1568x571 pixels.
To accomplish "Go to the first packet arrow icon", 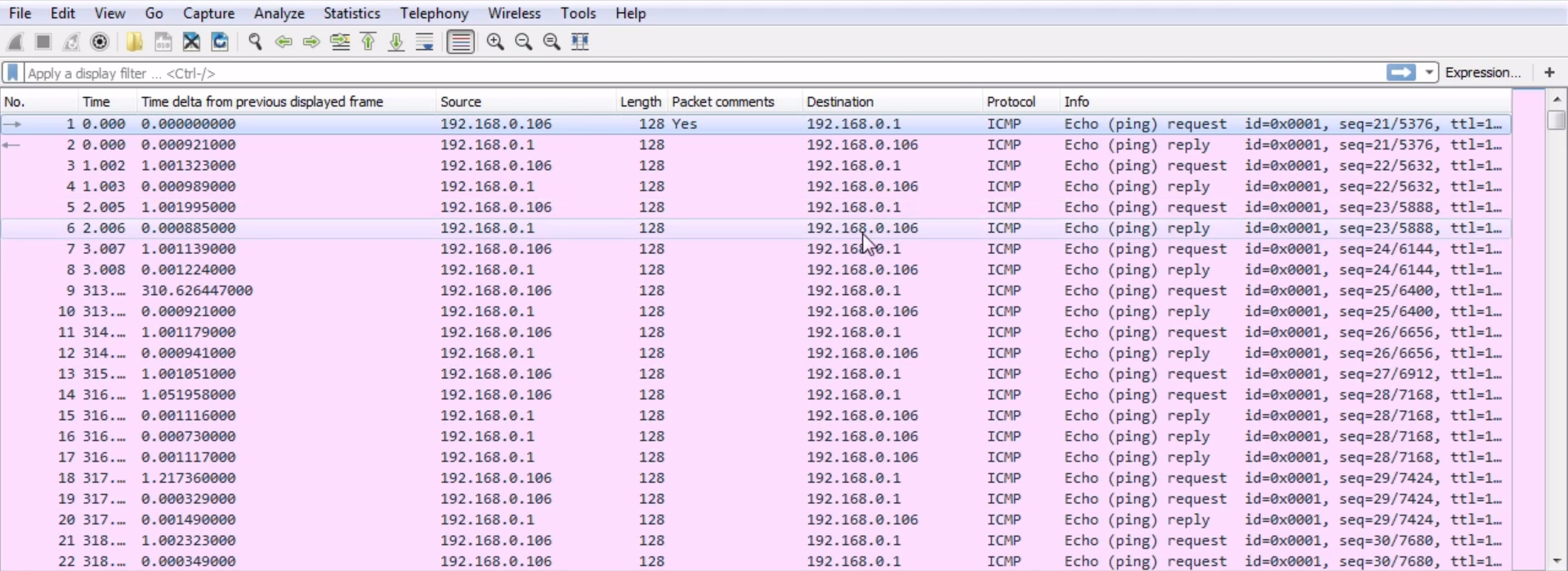I will (x=369, y=42).
